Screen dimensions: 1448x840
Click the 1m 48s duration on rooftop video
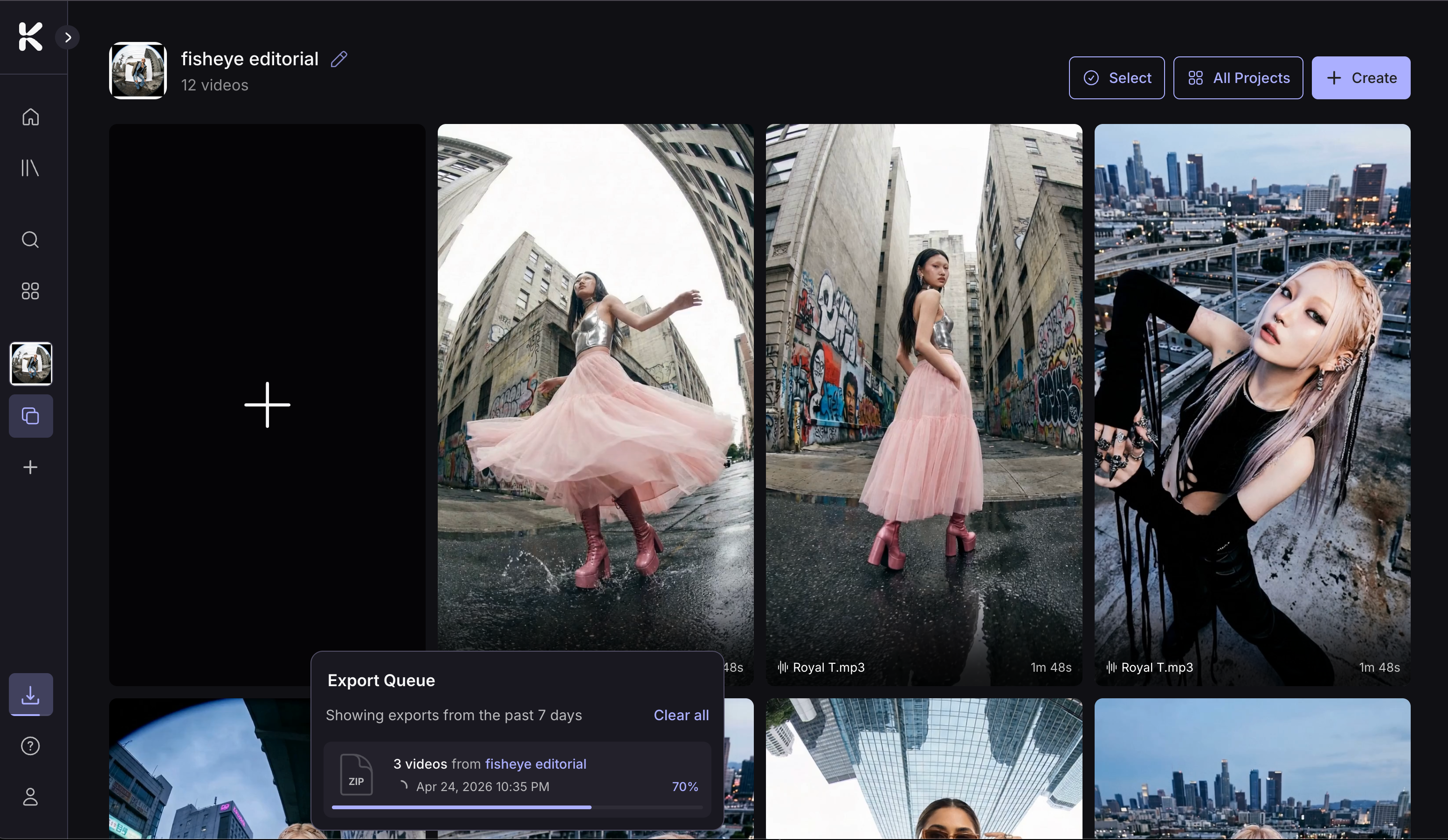1379,667
